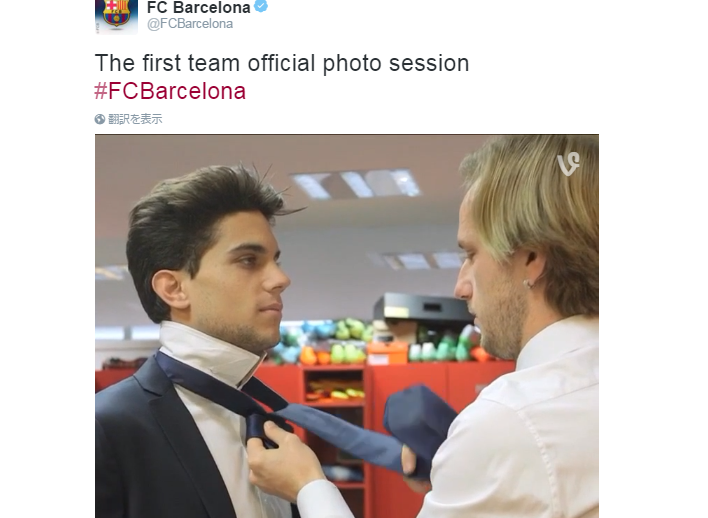Viewport: 708px width, 518px height.
Task: Click the tweet text about photo session
Action: (282, 63)
